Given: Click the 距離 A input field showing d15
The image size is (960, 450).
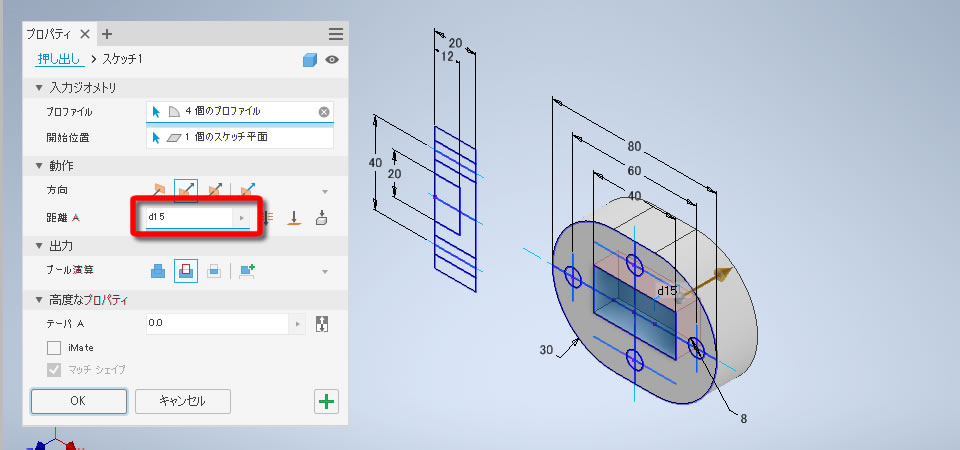Looking at the screenshot, I should point(189,217).
